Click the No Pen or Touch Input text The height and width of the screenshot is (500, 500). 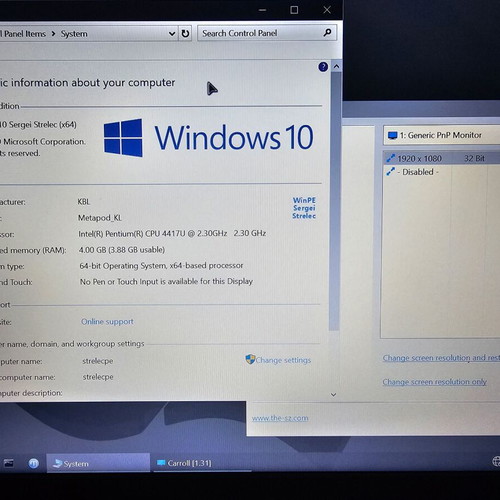pyautogui.click(x=166, y=281)
